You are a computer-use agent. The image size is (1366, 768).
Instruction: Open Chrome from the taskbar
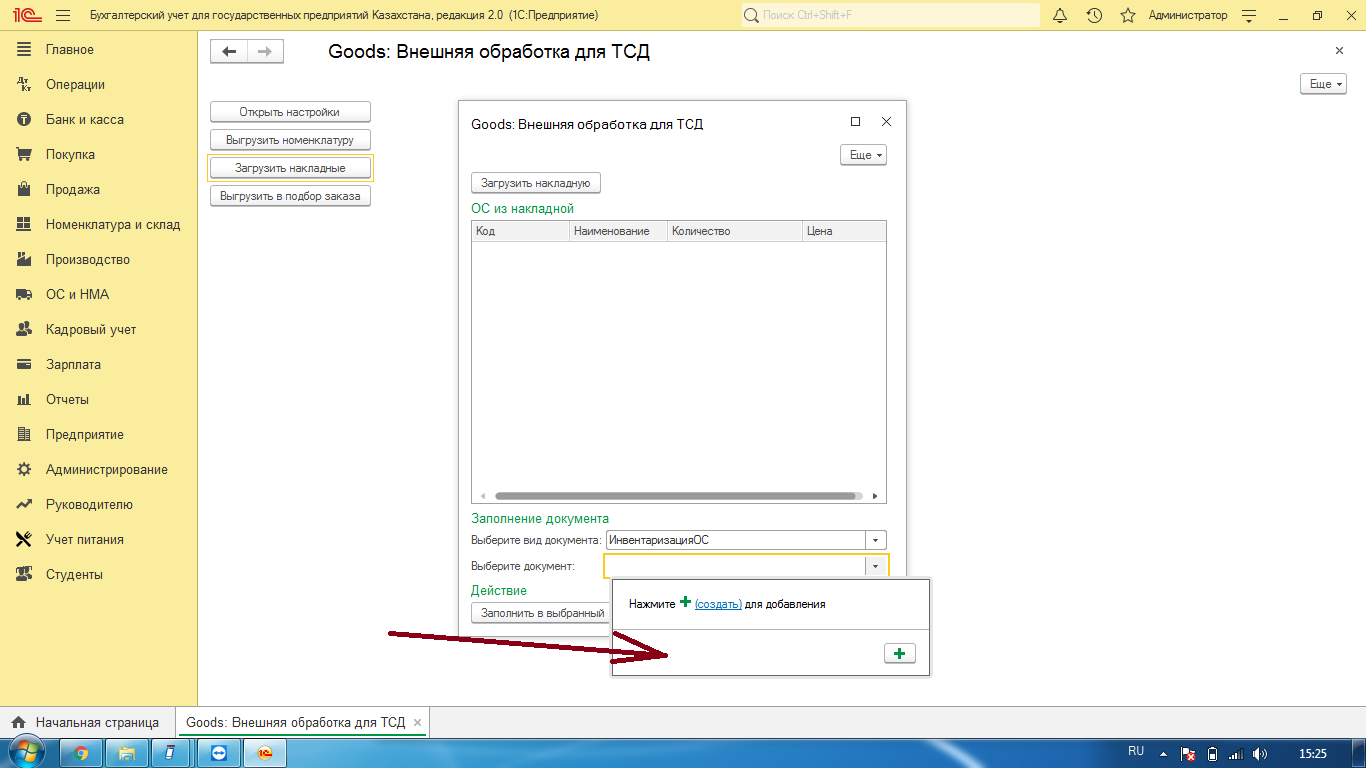click(81, 753)
